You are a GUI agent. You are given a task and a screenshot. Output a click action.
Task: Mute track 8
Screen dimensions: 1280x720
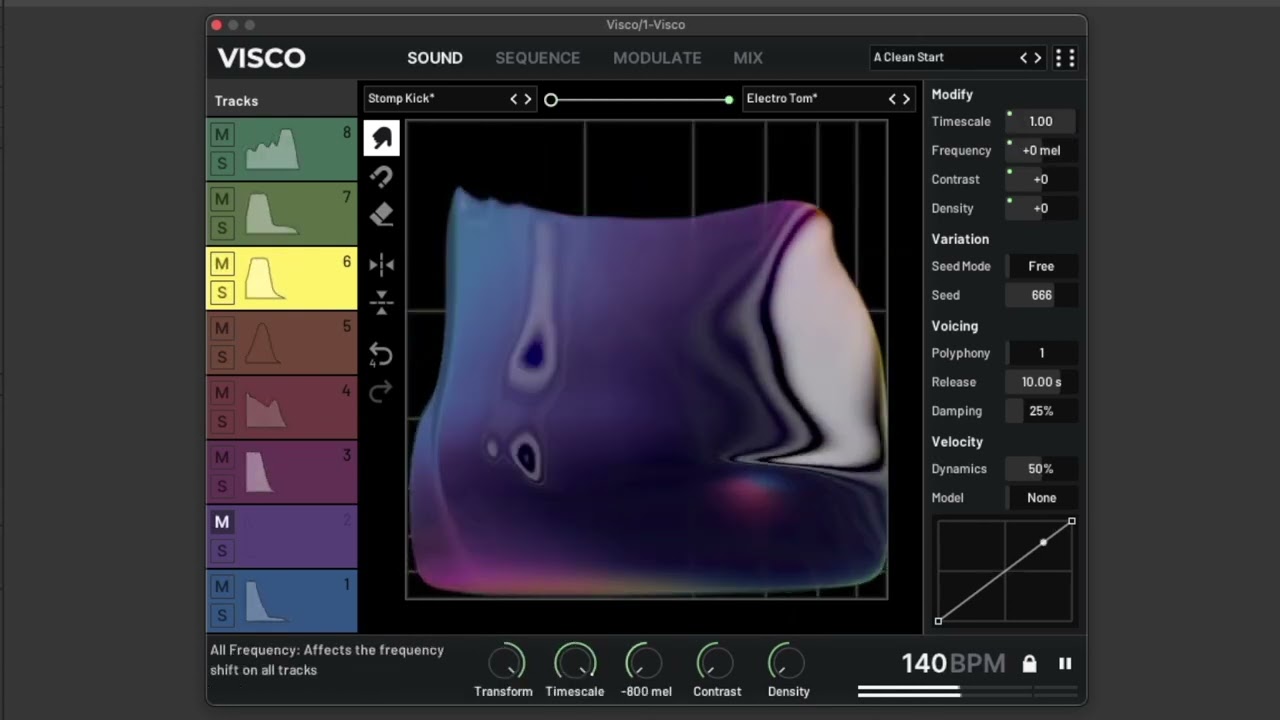[222, 135]
